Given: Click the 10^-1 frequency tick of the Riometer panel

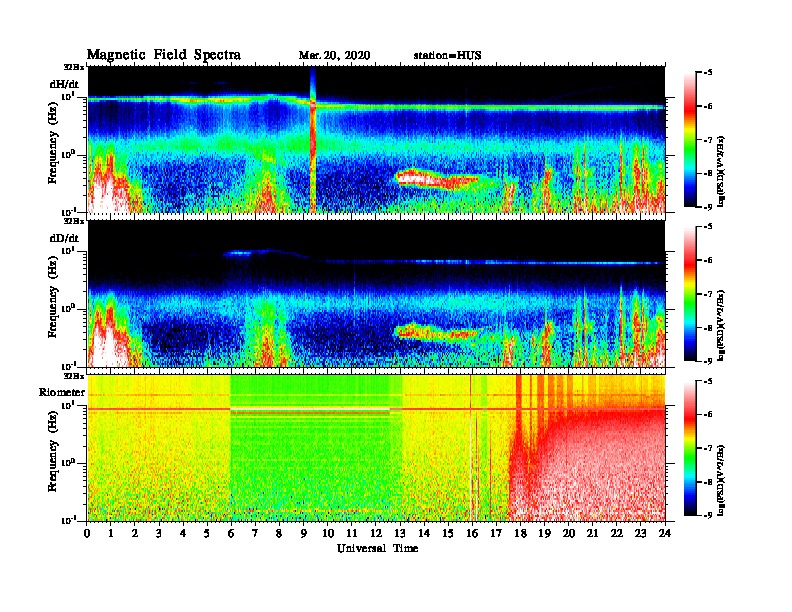Looking at the screenshot, I should [x=67, y=521].
